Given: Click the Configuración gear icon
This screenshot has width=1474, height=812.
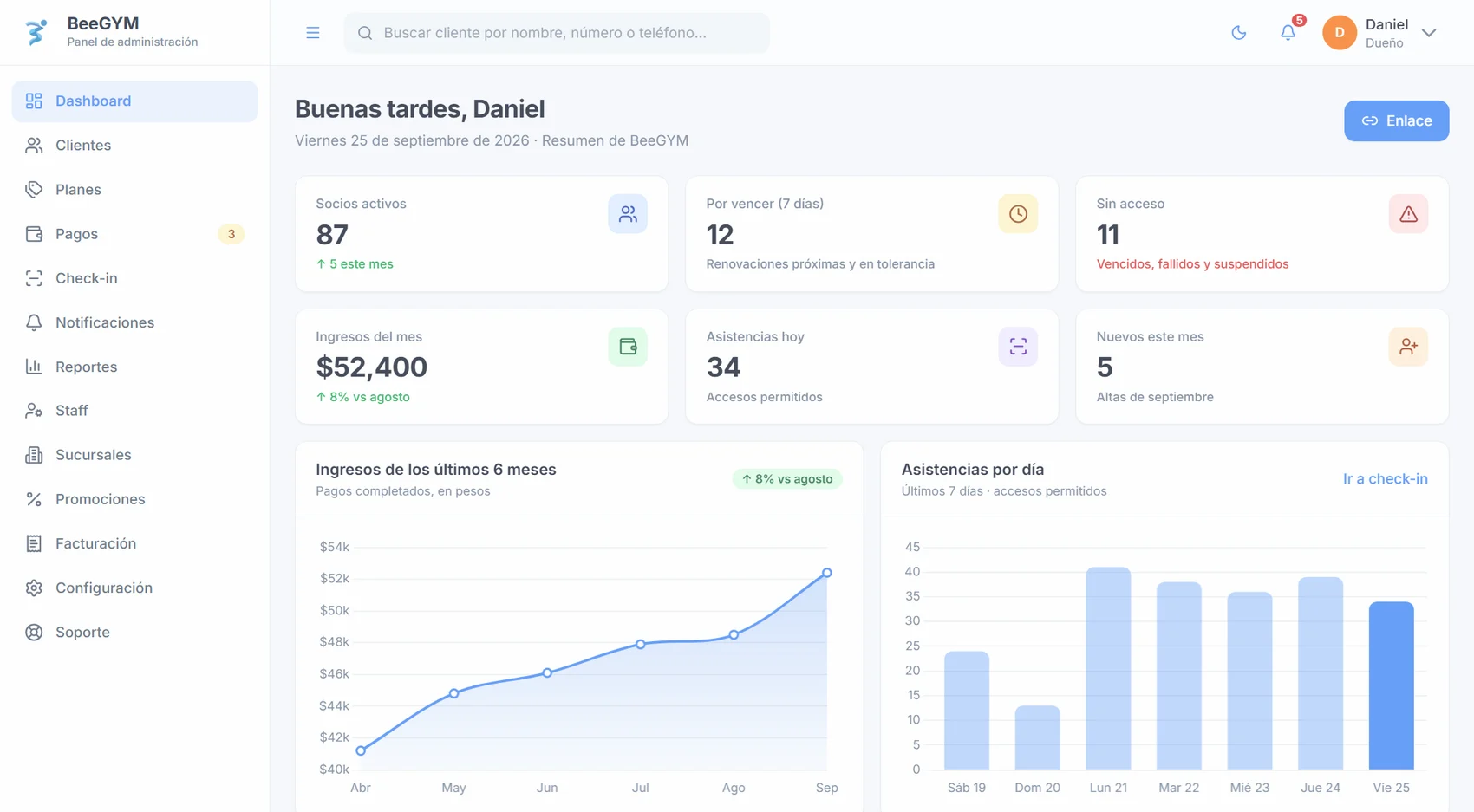Looking at the screenshot, I should point(34,588).
